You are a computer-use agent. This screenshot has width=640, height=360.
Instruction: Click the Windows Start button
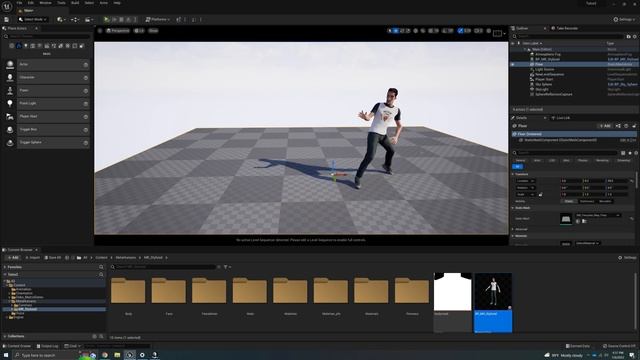(6, 355)
